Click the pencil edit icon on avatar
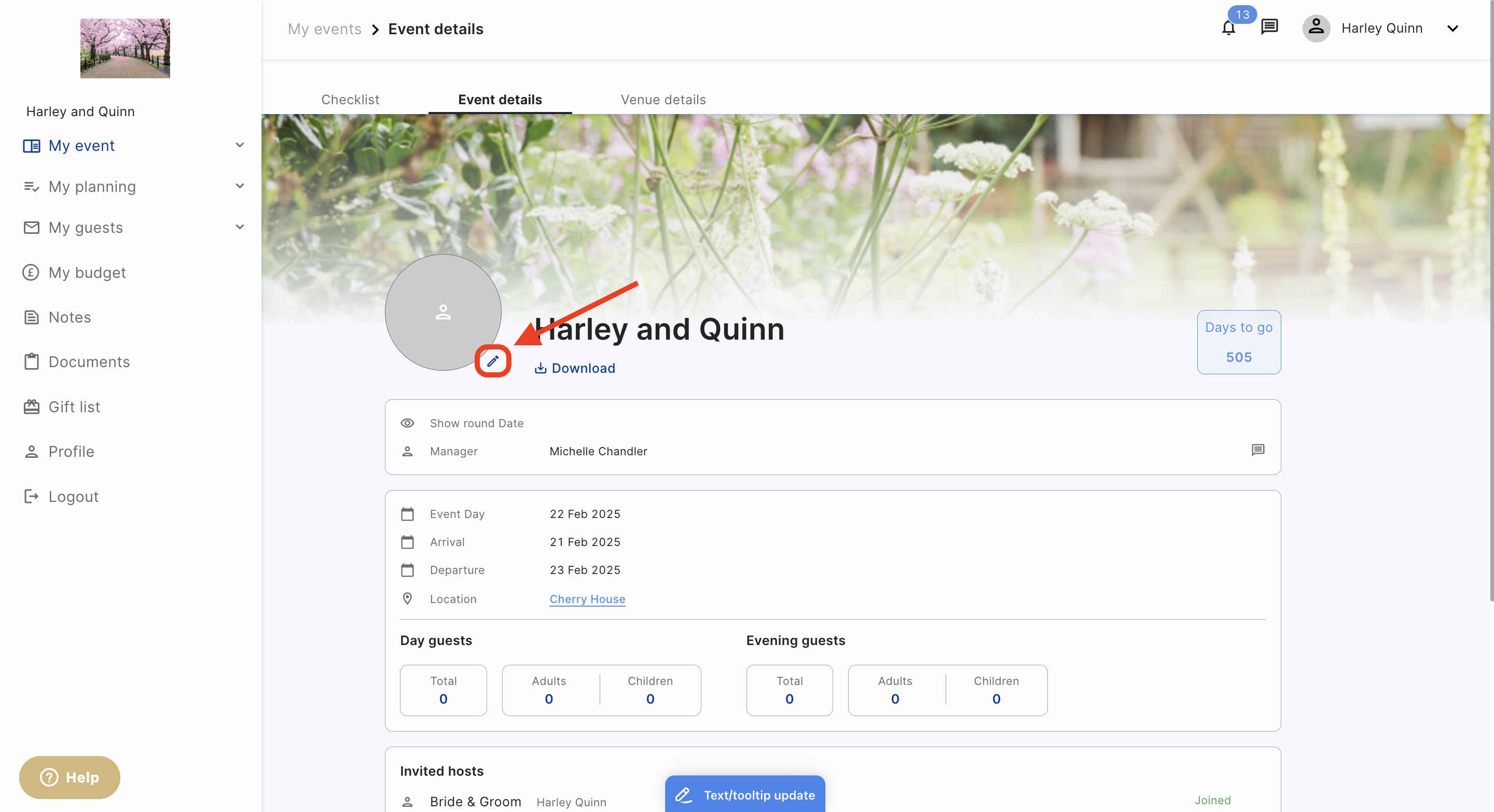1494x812 pixels. 492,361
